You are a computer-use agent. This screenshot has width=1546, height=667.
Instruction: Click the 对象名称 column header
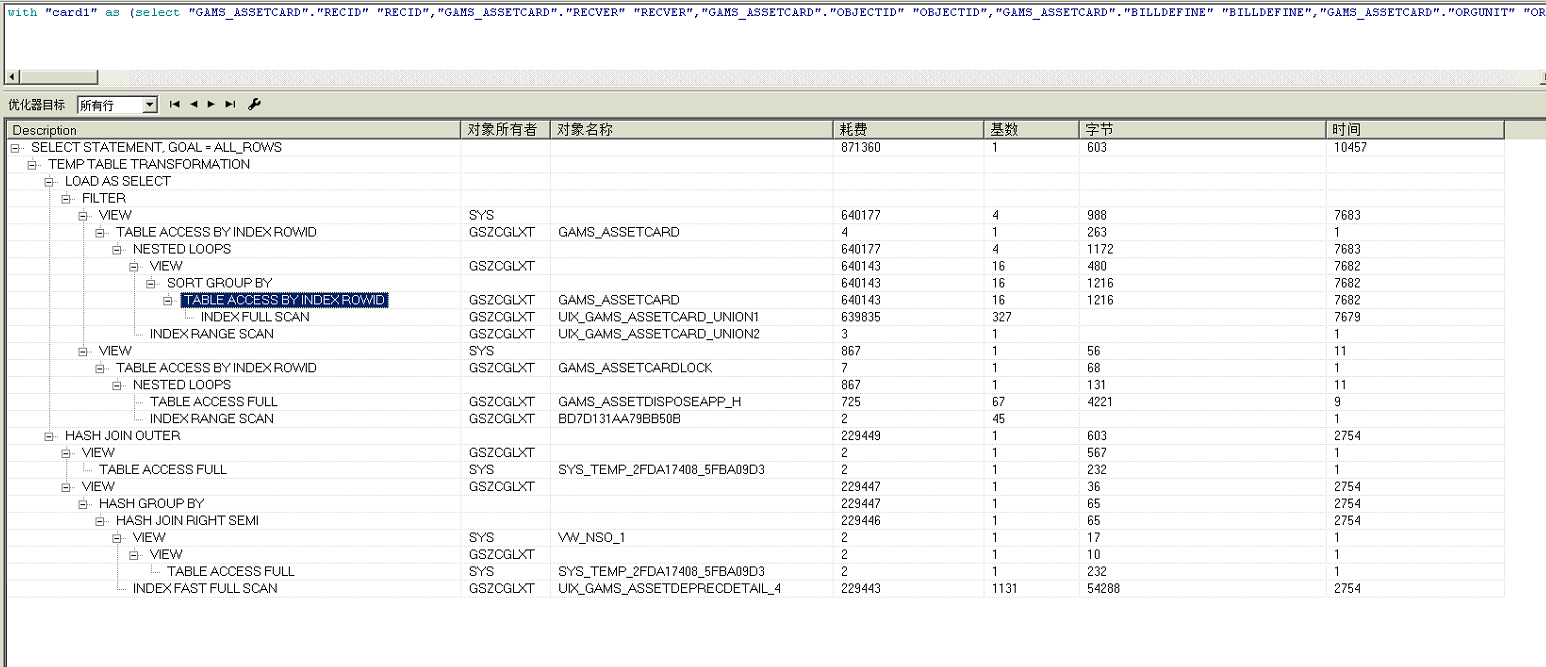(x=690, y=130)
